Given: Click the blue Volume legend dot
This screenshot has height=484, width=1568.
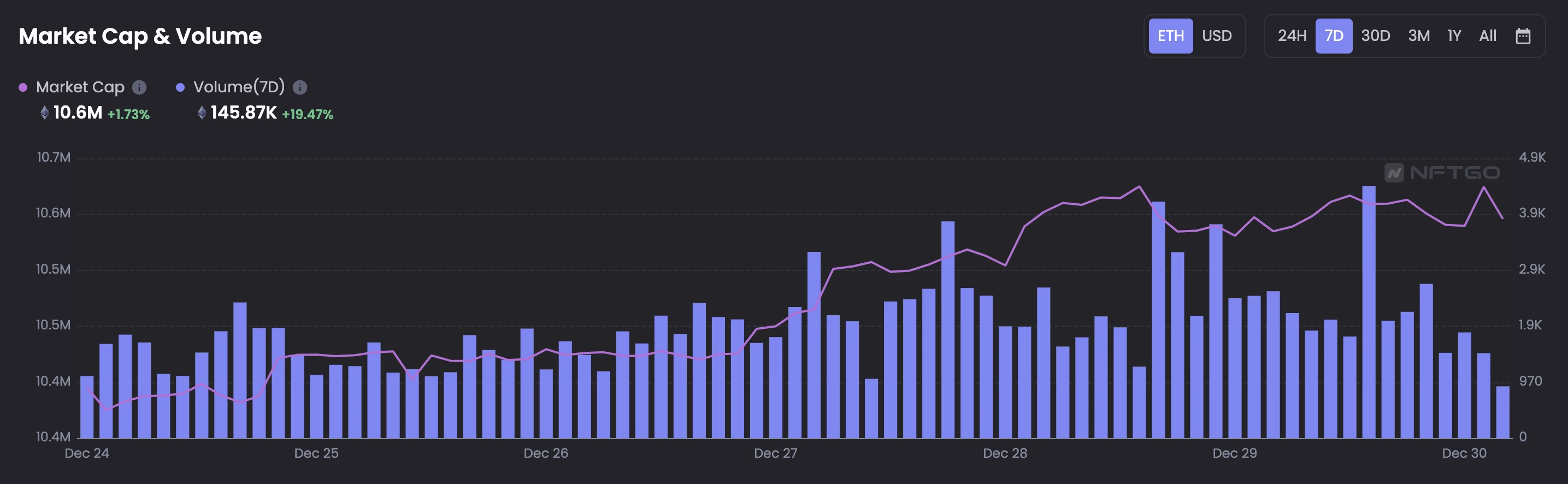Looking at the screenshot, I should tap(180, 87).
